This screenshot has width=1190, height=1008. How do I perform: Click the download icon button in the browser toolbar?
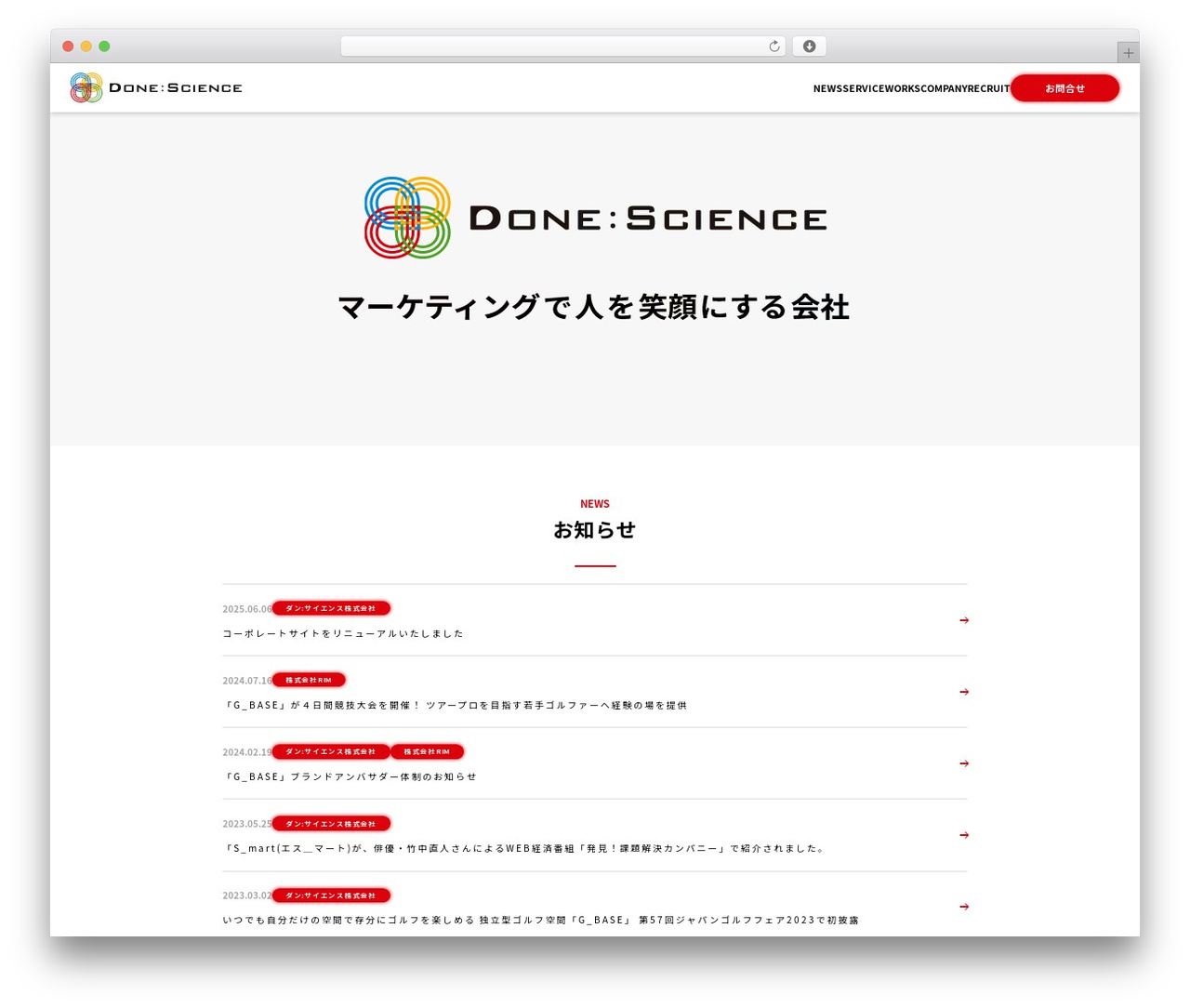tap(809, 46)
